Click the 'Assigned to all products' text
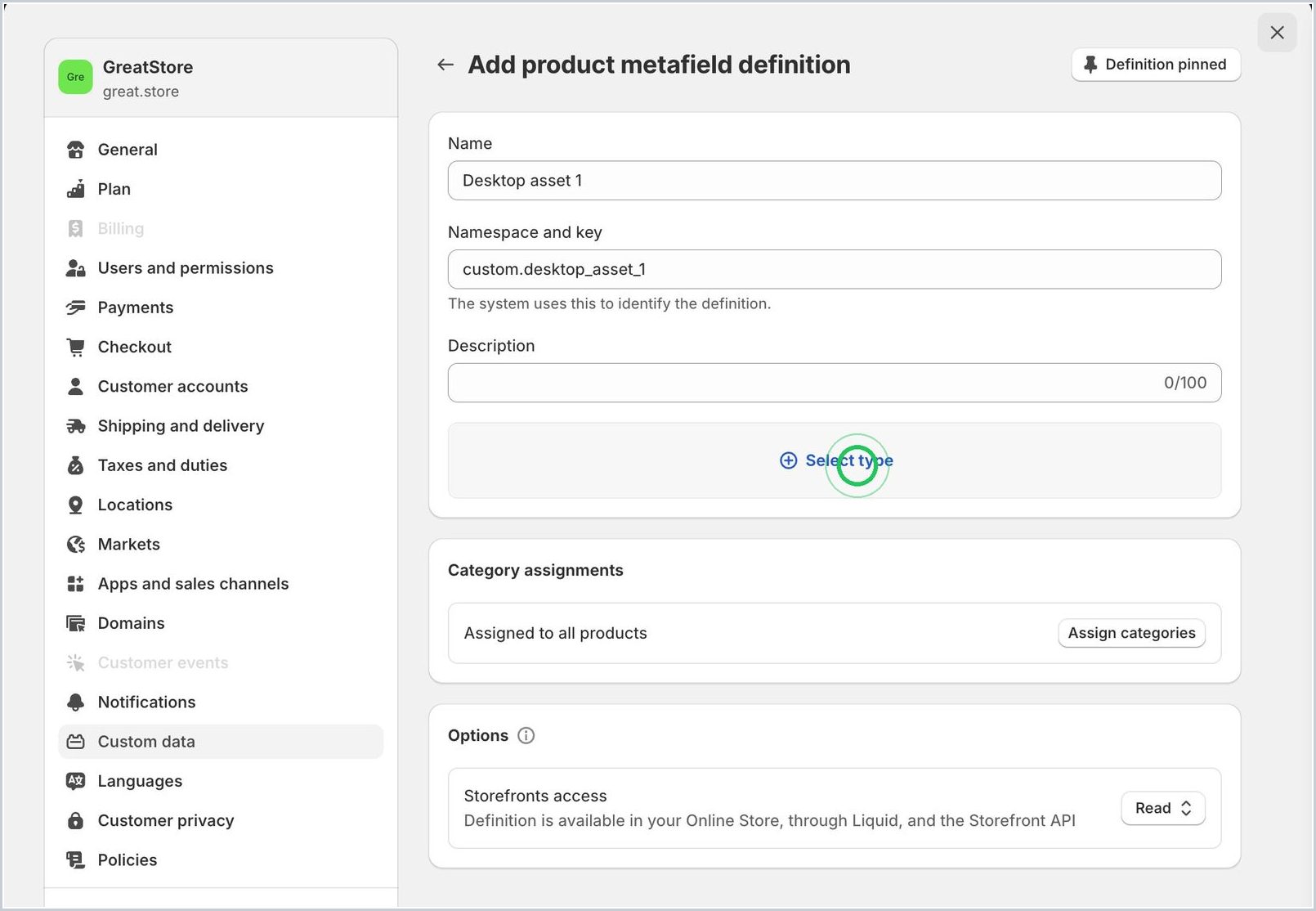 click(x=555, y=633)
